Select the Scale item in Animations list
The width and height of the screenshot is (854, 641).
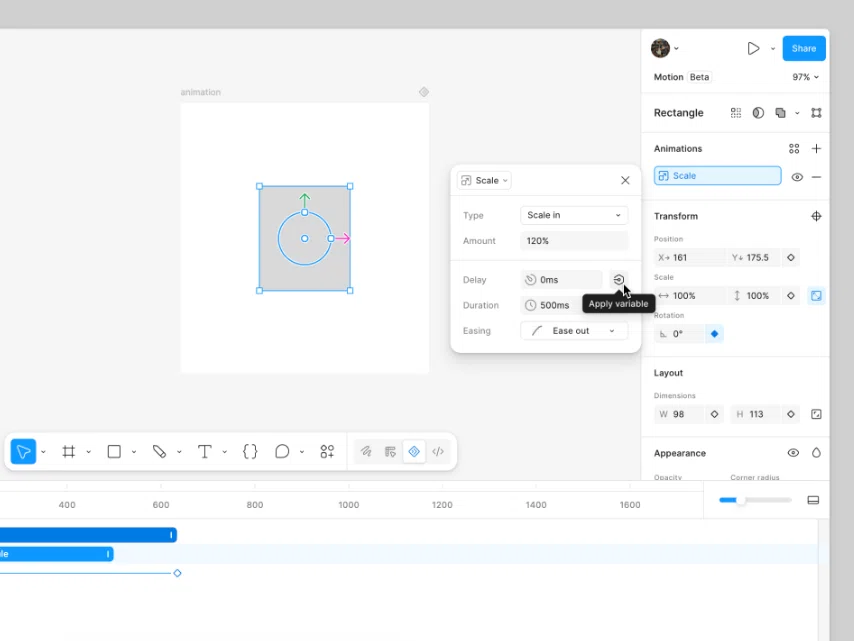[x=717, y=176]
